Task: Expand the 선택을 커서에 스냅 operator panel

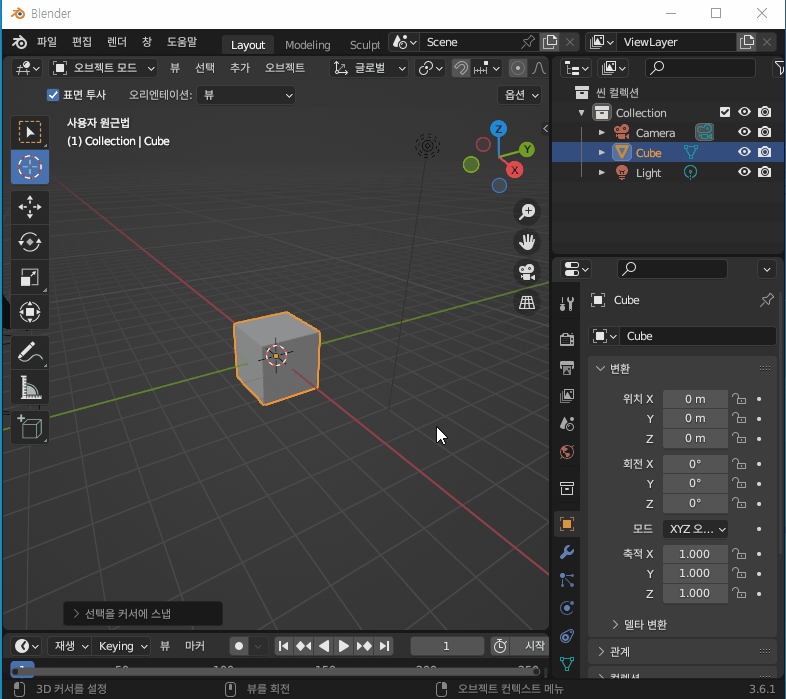Action: coord(143,614)
